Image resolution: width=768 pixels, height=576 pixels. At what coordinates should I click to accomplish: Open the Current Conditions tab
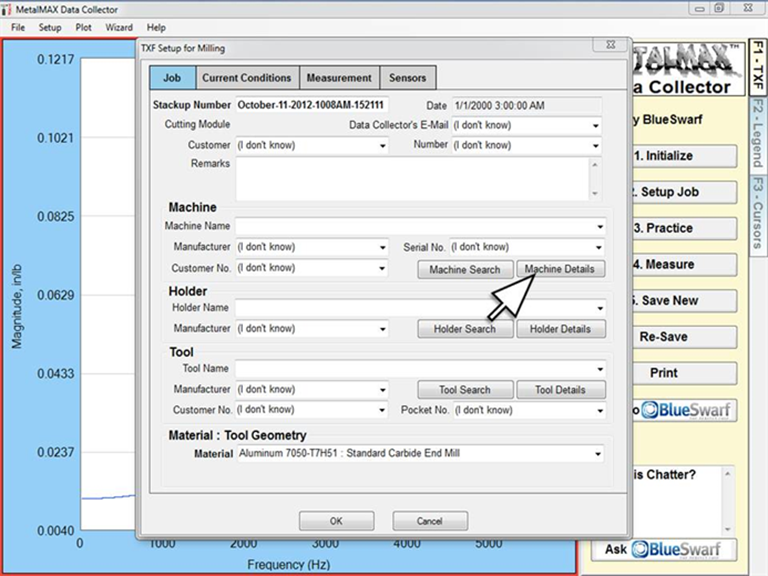(x=247, y=78)
